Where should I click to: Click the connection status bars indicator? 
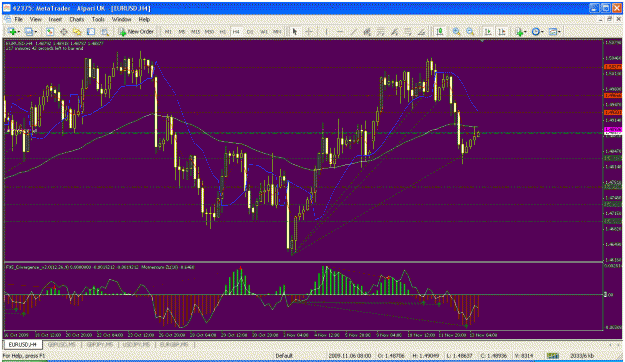pyautogui.click(x=552, y=356)
